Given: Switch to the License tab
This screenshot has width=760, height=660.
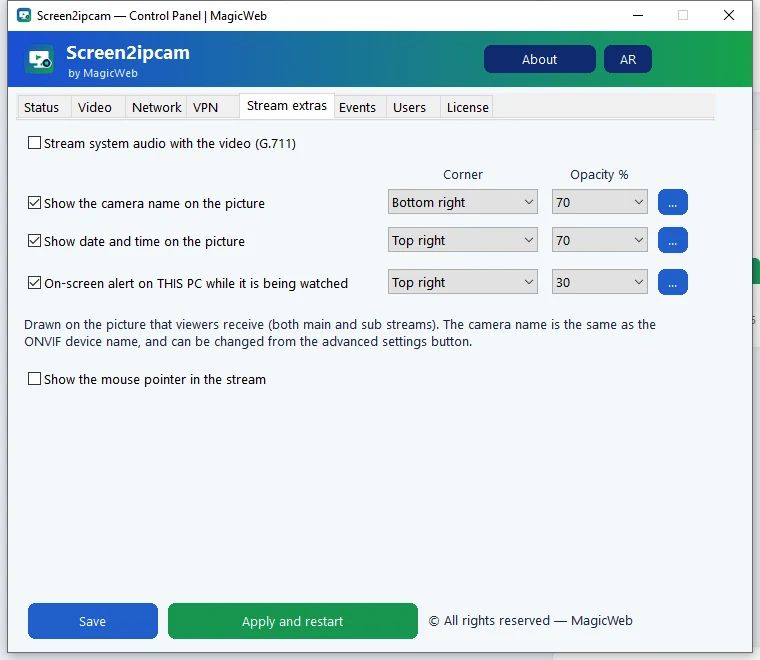Looking at the screenshot, I should 467,107.
